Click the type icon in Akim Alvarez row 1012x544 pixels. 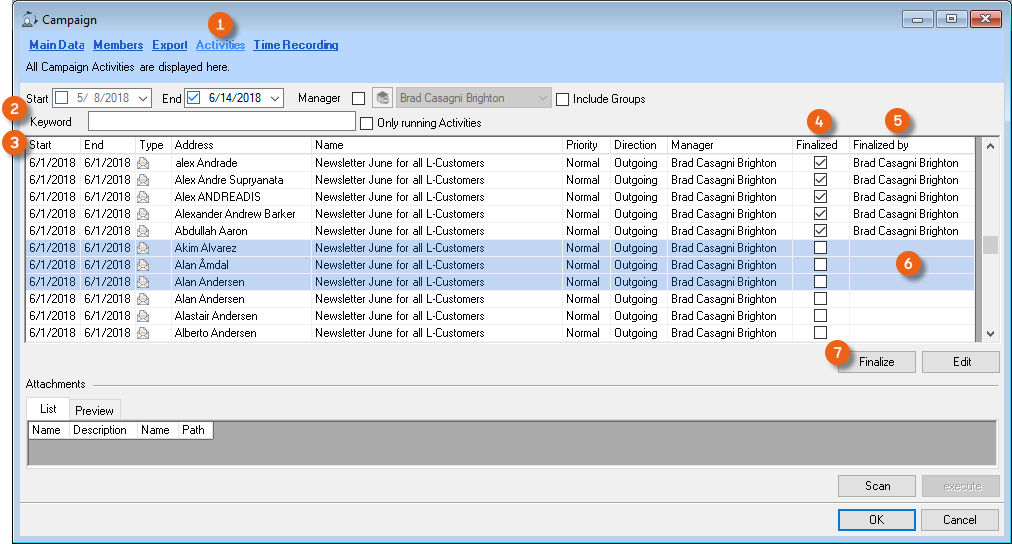click(x=145, y=248)
